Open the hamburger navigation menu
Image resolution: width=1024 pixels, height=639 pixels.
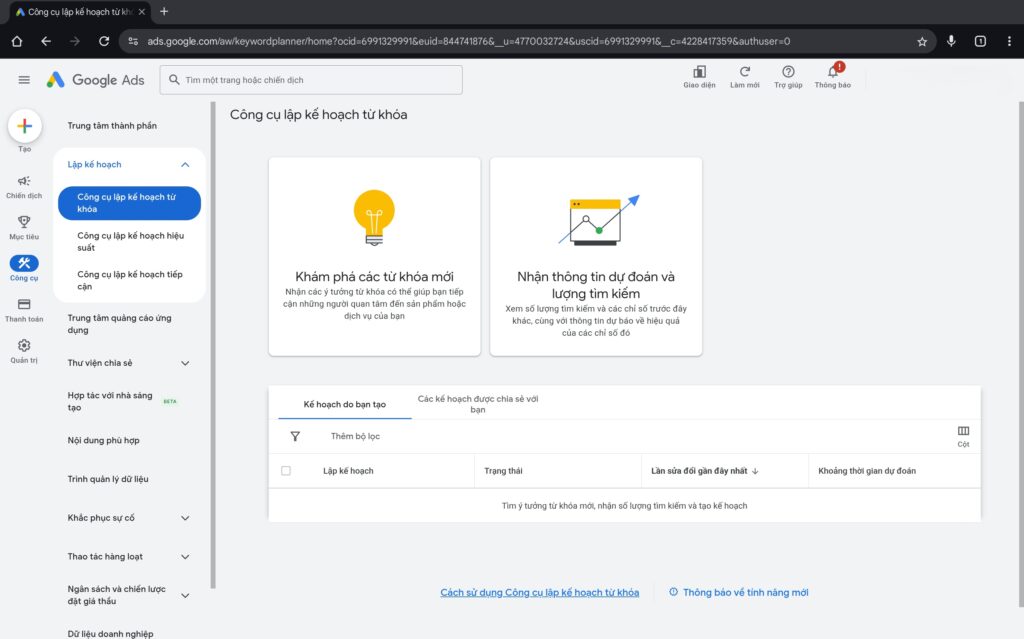pos(23,80)
